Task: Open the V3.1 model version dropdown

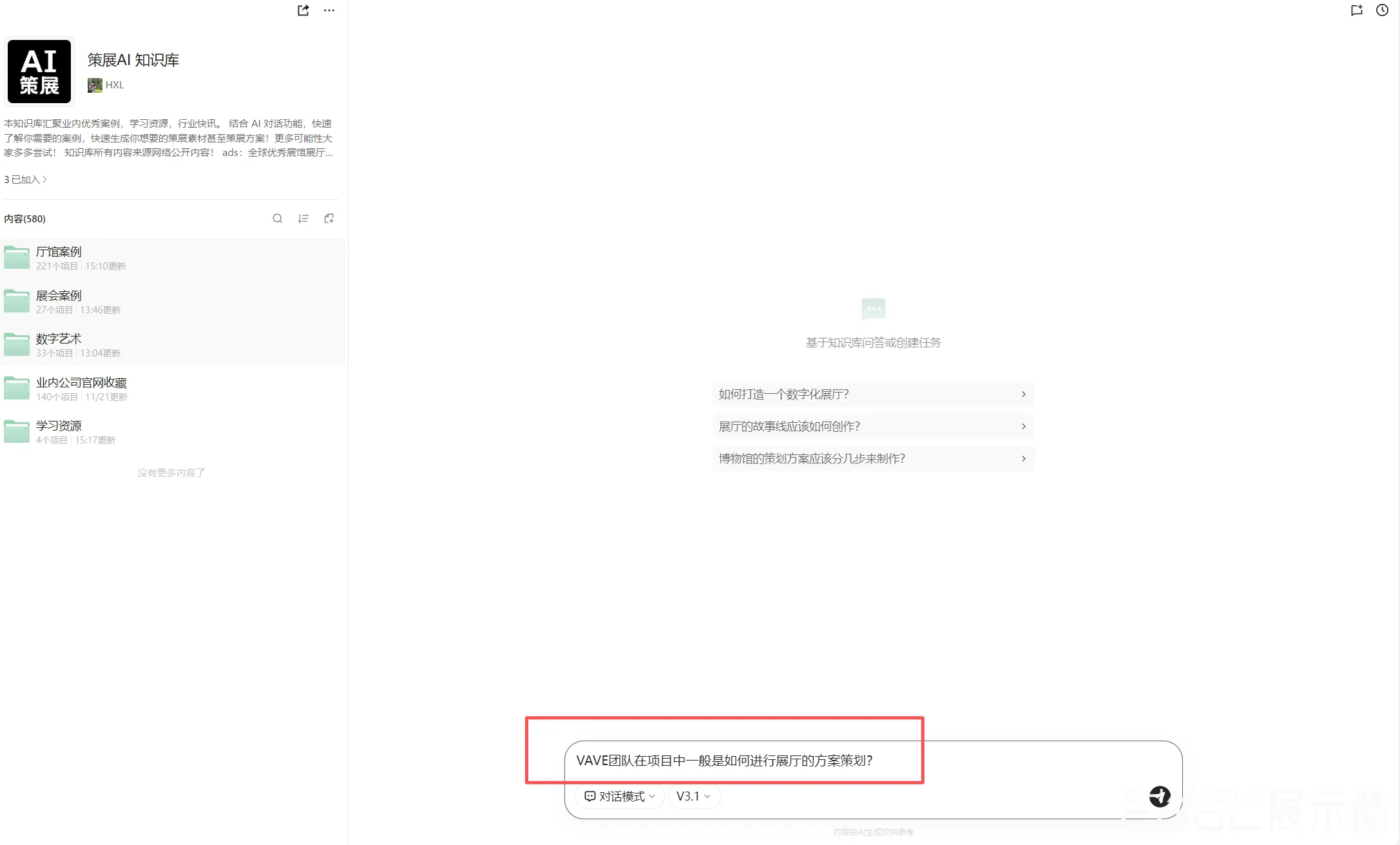Action: point(693,796)
